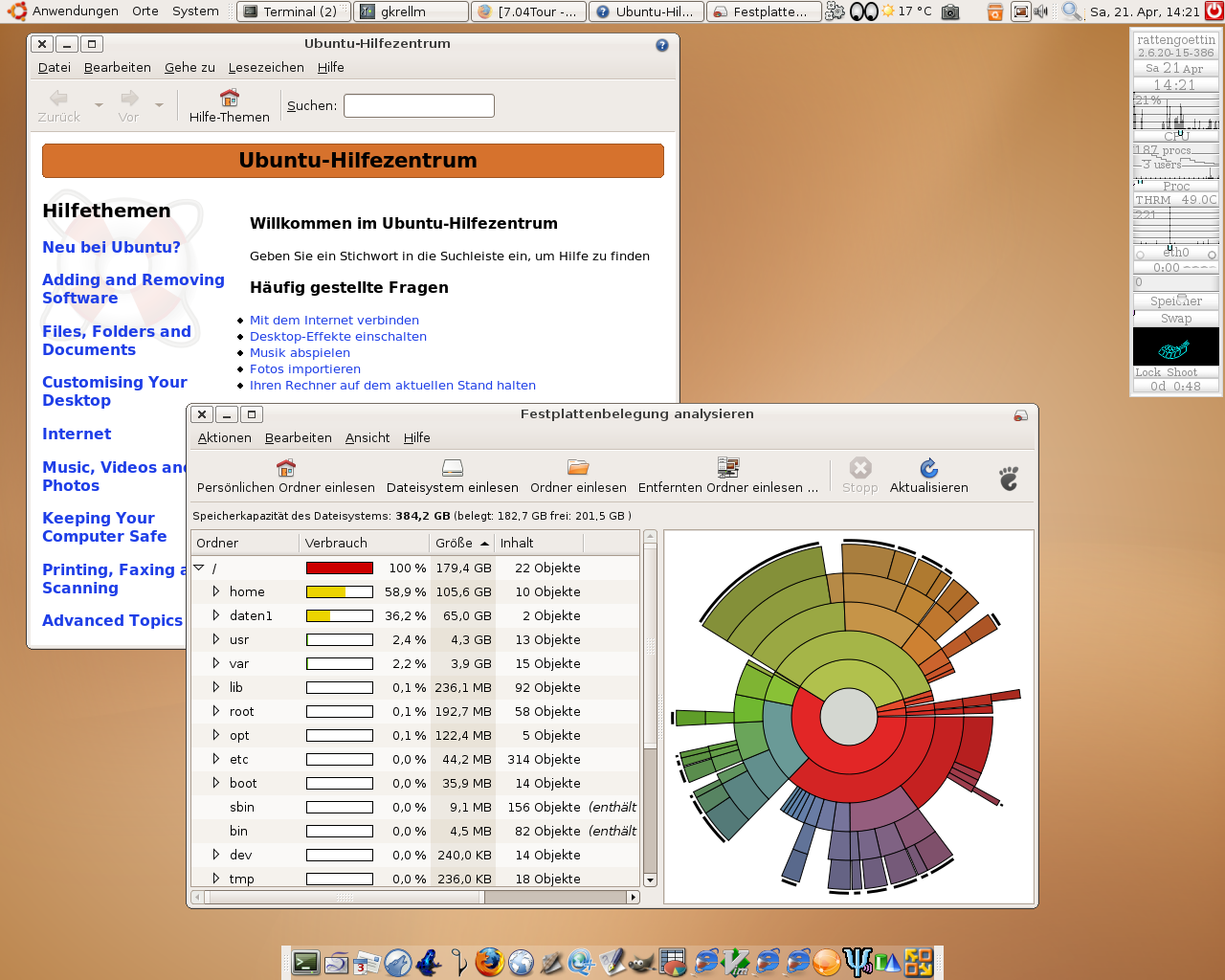Click Entfernten Ordner einlesen network icon
Image resolution: width=1225 pixels, height=980 pixels.
(x=728, y=467)
